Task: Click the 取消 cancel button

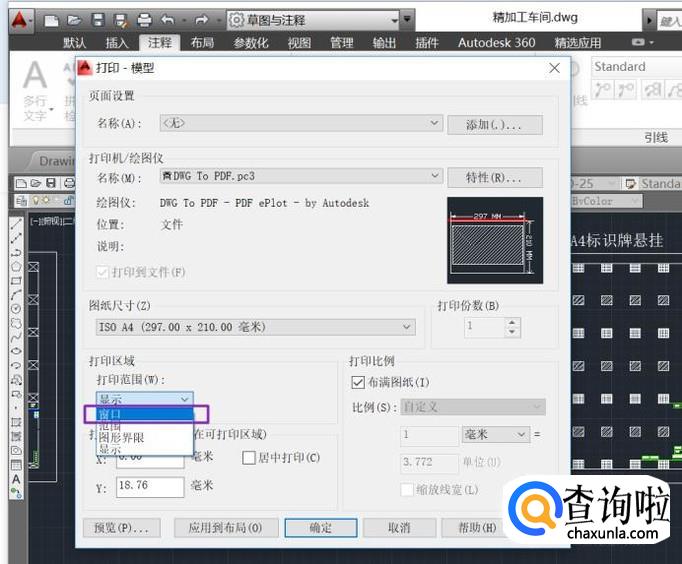Action: point(399,528)
